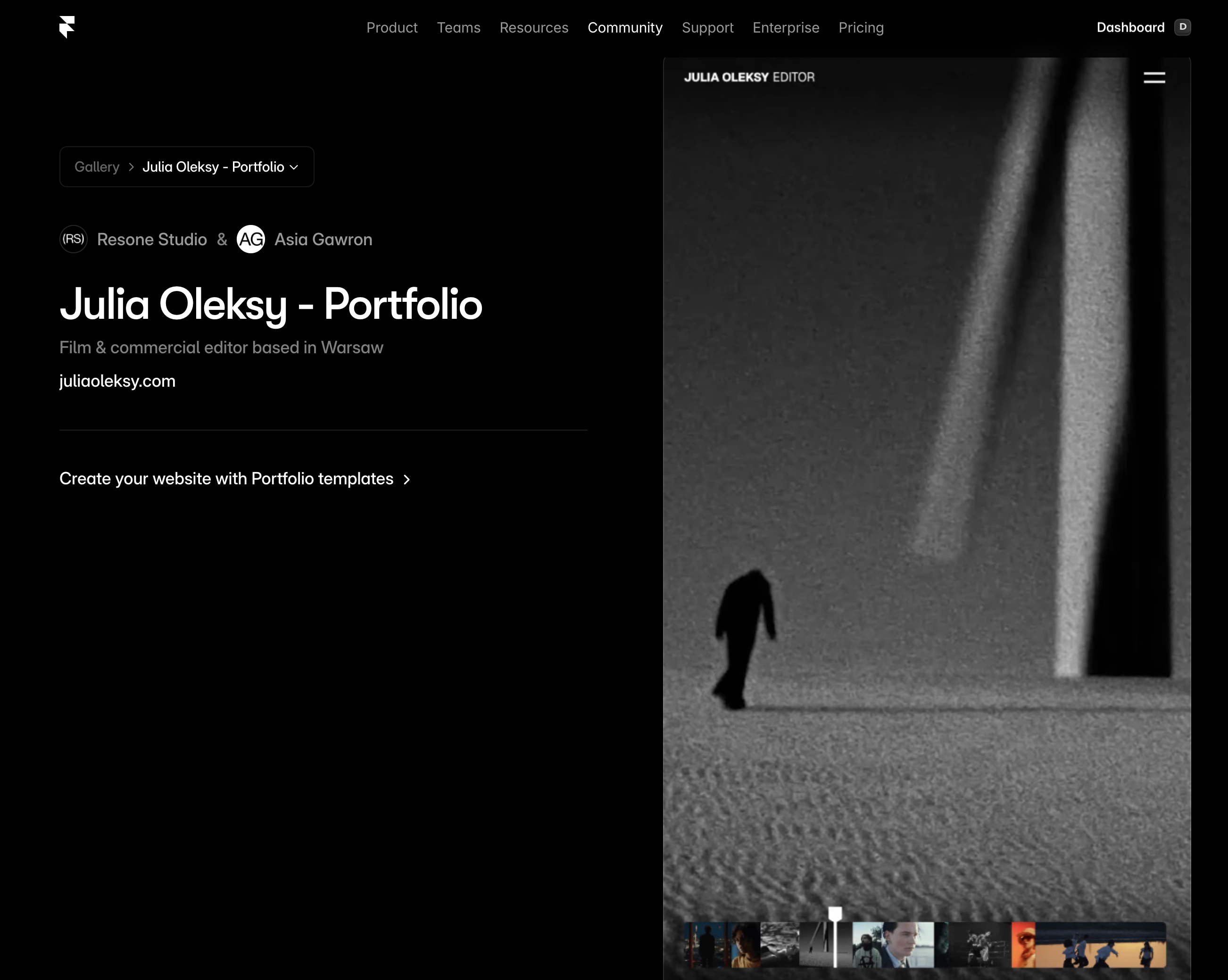Select the orange sunglasses thumbnail in filmstrip
The height and width of the screenshot is (980, 1228).
pos(1023,945)
